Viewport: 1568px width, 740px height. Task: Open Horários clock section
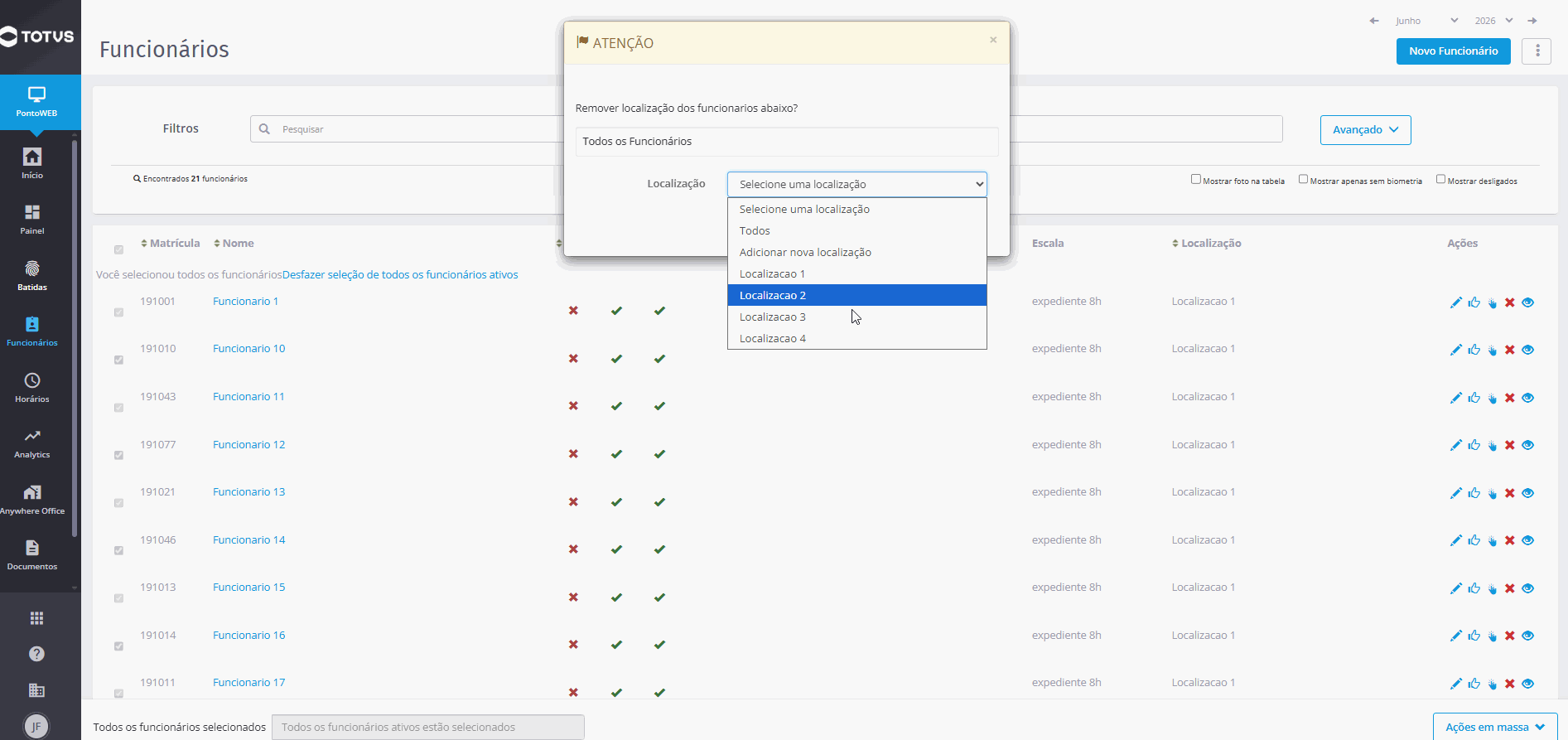pyautogui.click(x=32, y=387)
